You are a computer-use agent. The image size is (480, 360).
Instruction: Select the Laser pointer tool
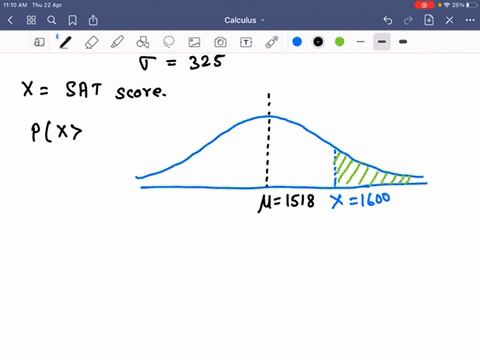pyautogui.click(x=272, y=42)
